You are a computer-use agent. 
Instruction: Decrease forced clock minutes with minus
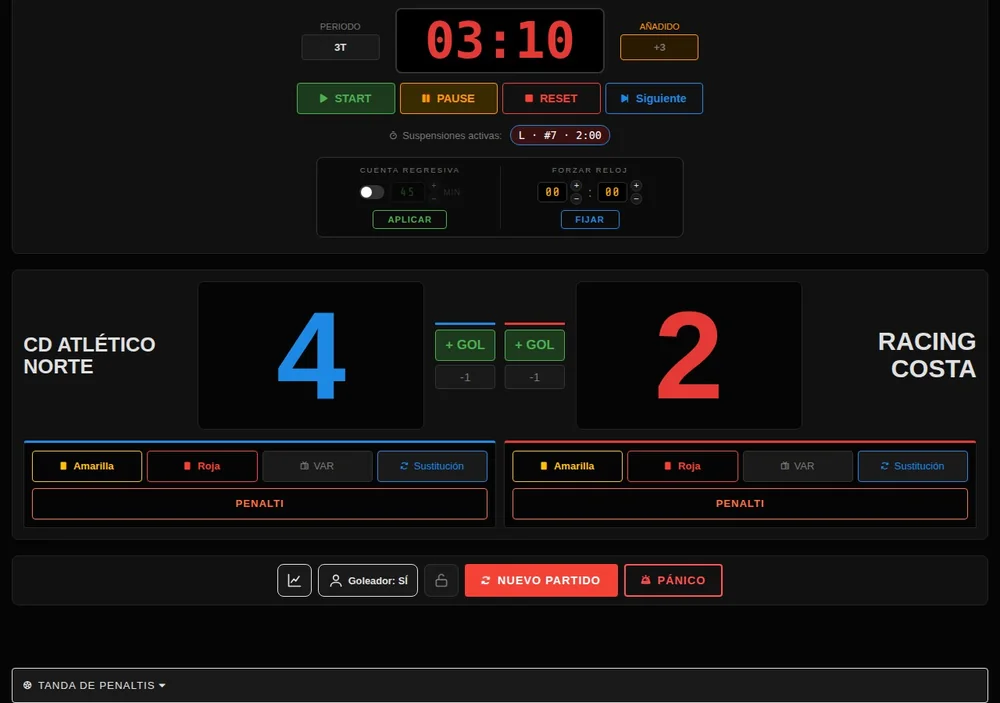point(576,198)
